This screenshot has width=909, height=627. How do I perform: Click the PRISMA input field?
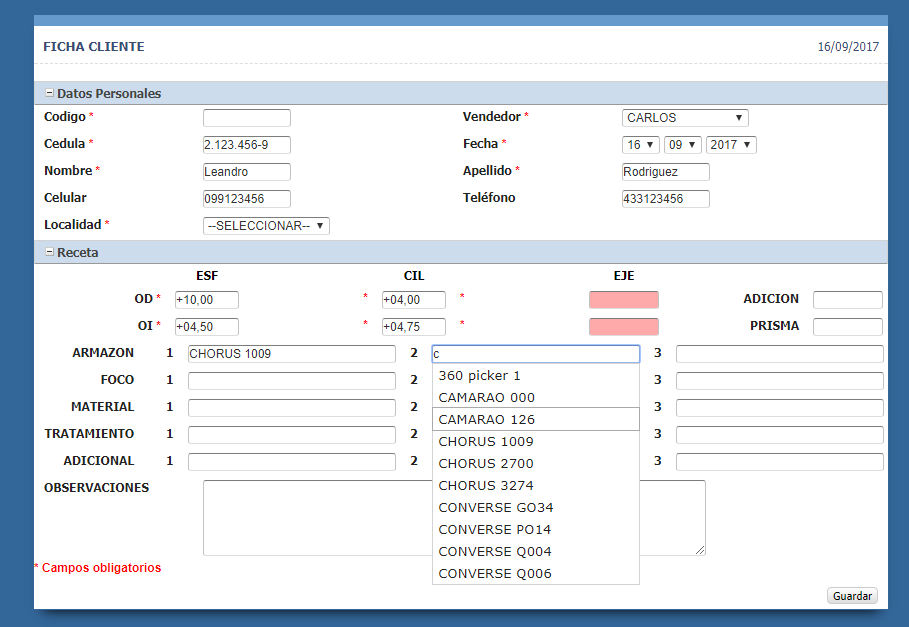[x=847, y=327]
